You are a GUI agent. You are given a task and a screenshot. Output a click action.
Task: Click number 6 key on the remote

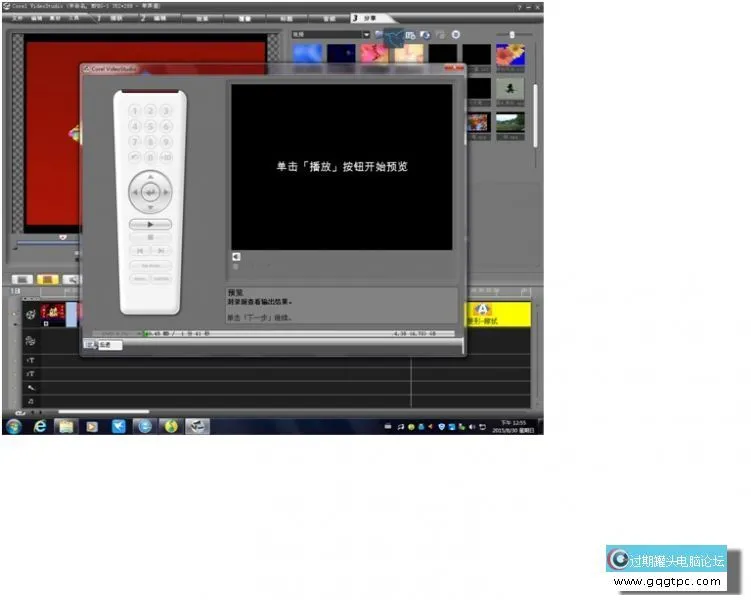point(166,126)
